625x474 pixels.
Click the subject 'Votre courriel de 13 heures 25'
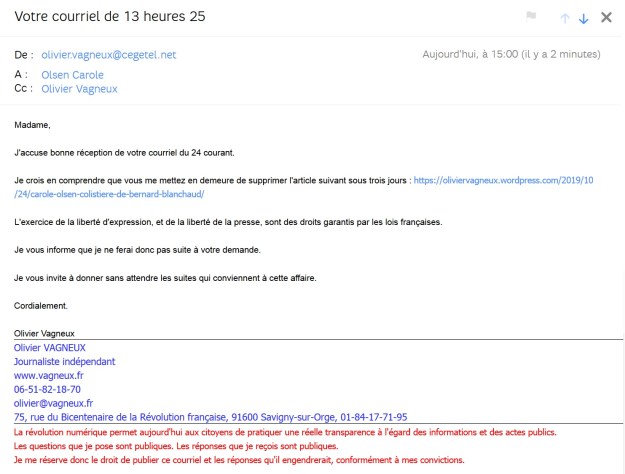[x=110, y=16]
